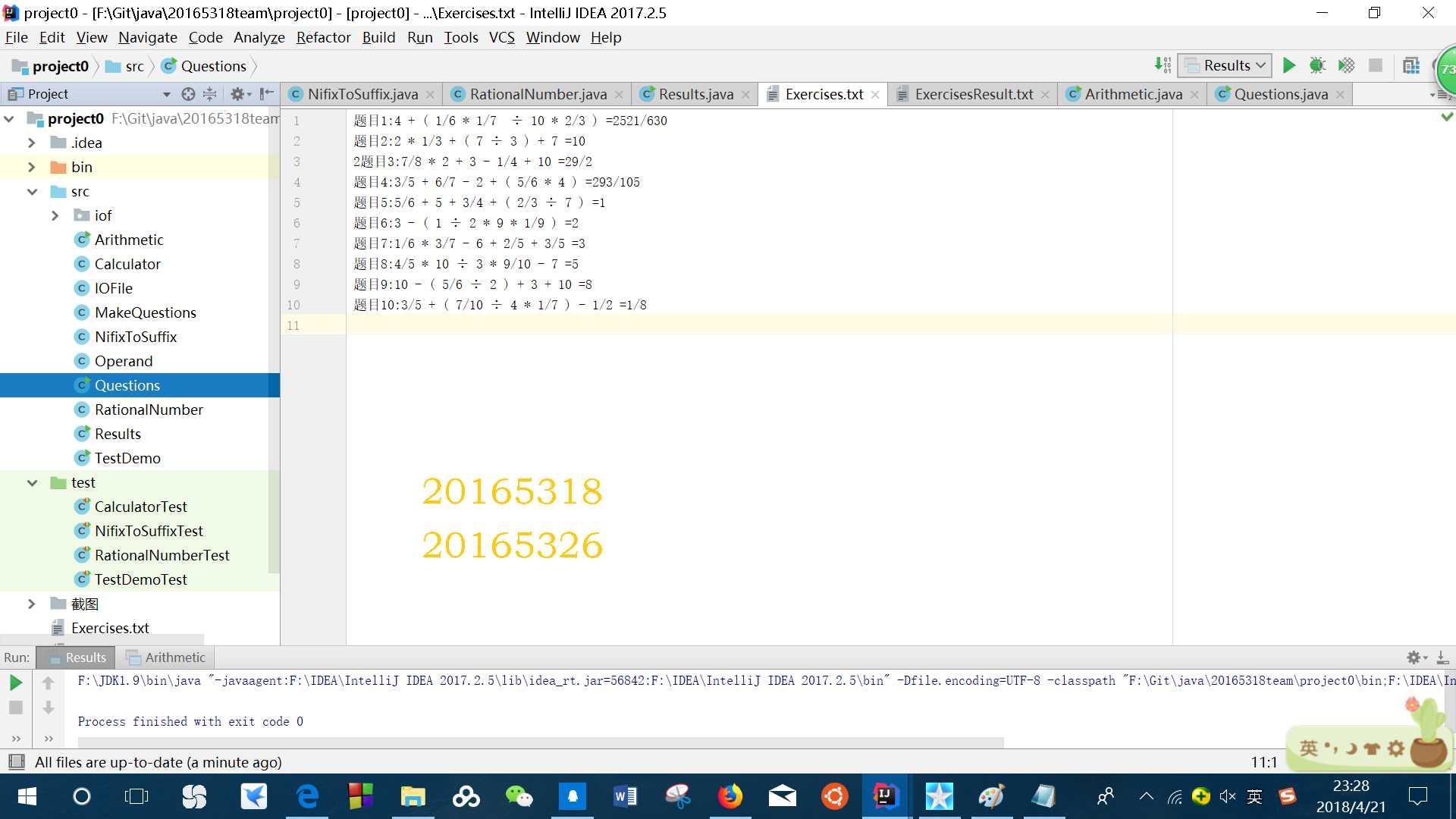Open the File menu in menu bar

pos(16,37)
